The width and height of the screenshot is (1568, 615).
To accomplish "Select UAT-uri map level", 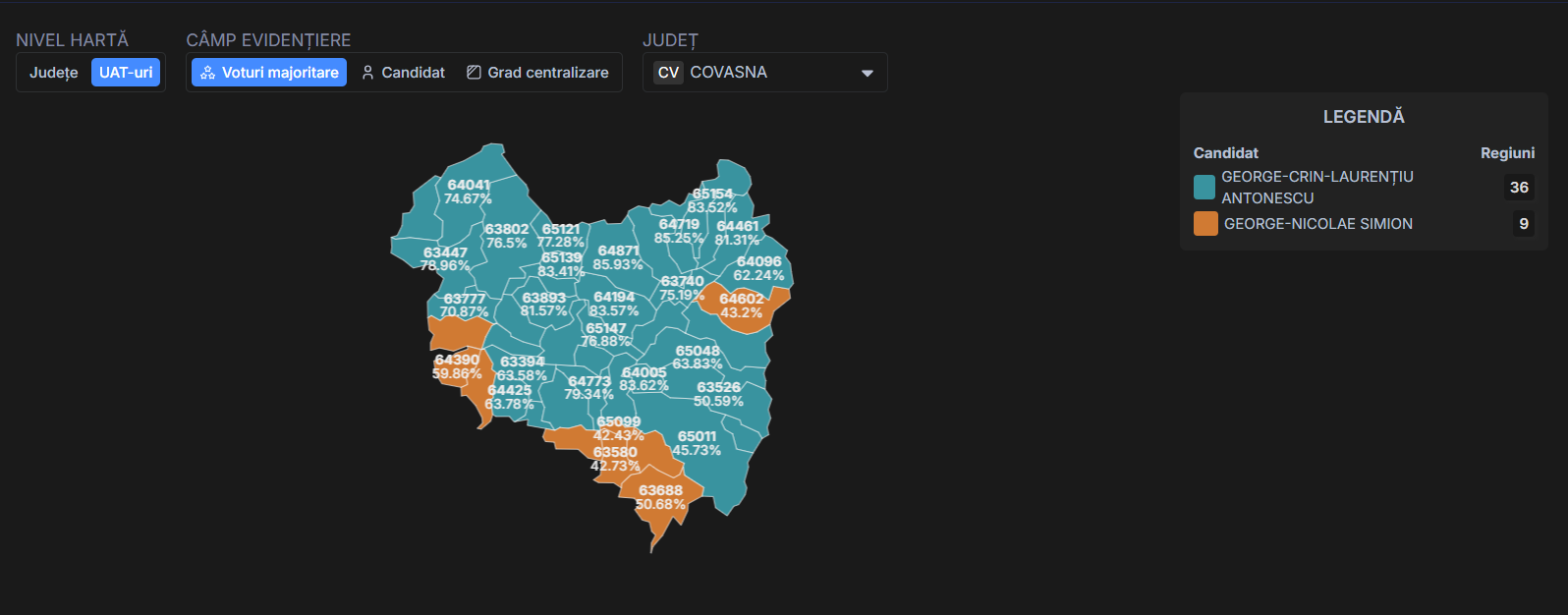I will [126, 73].
